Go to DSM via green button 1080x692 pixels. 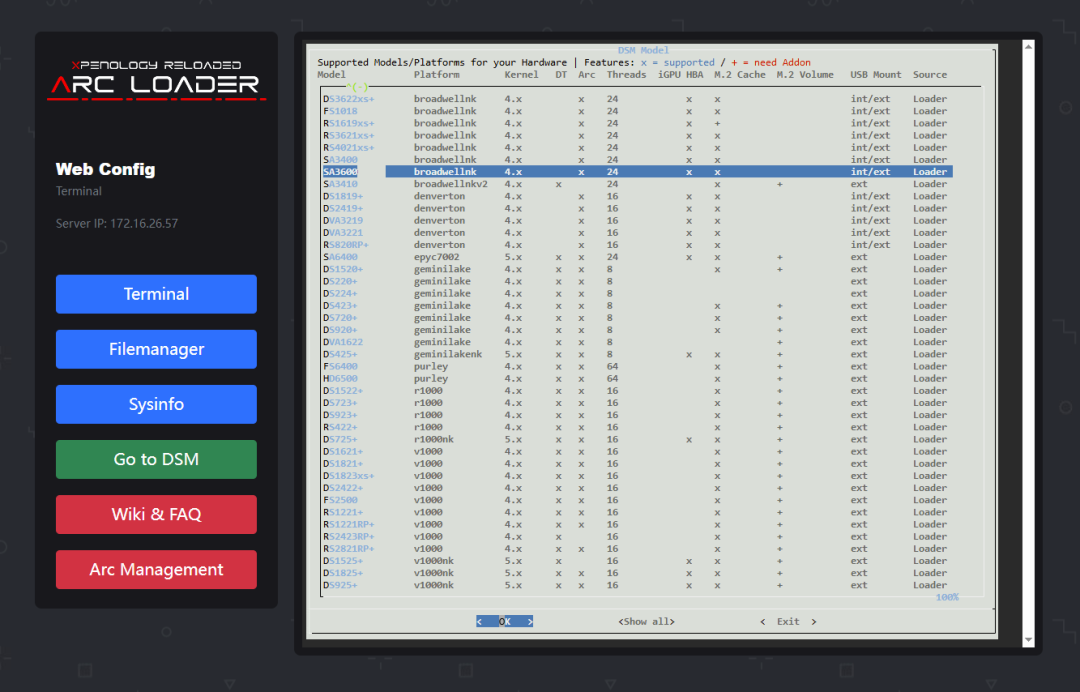156,459
